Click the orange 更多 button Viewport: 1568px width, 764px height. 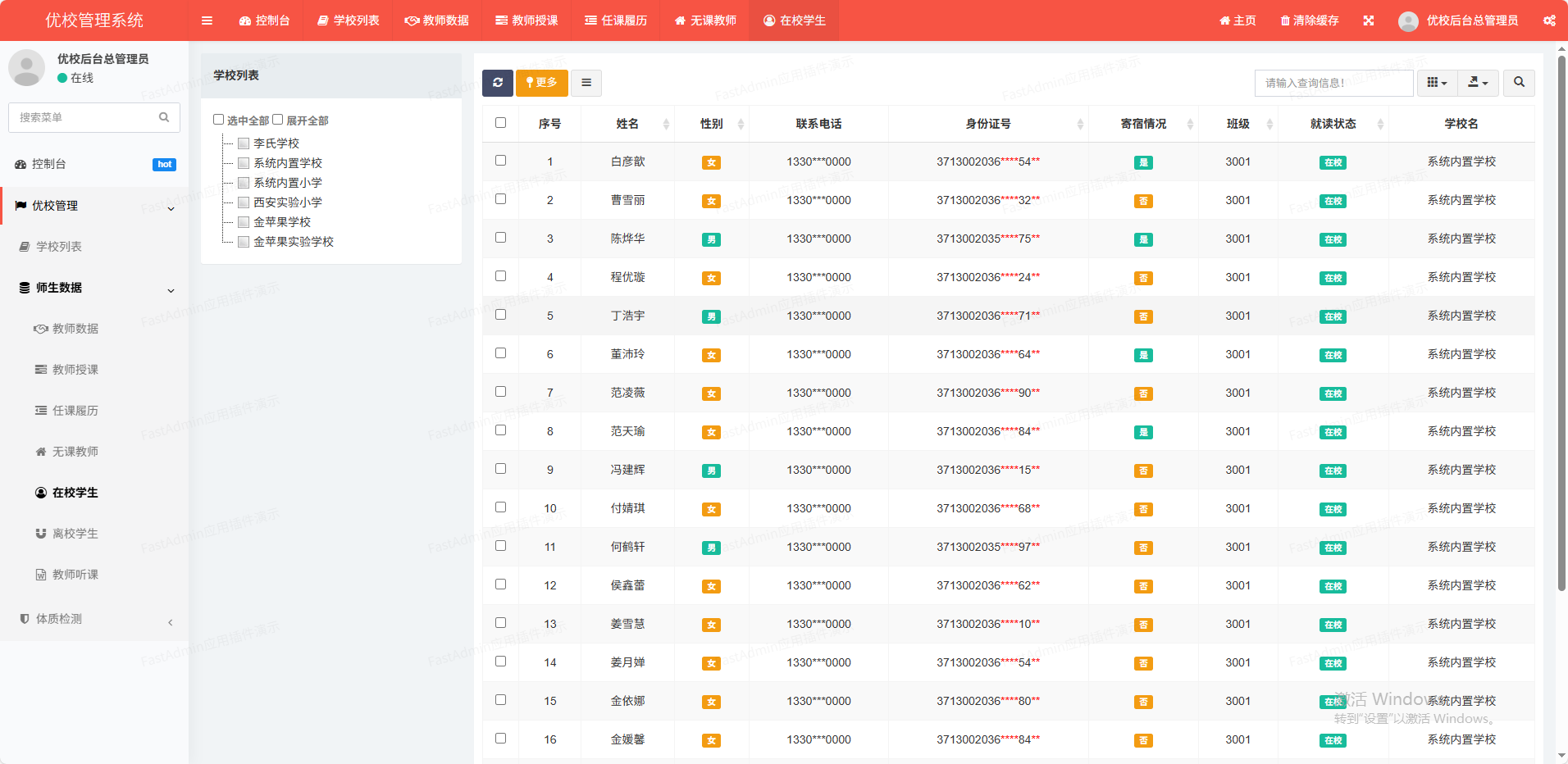click(541, 83)
